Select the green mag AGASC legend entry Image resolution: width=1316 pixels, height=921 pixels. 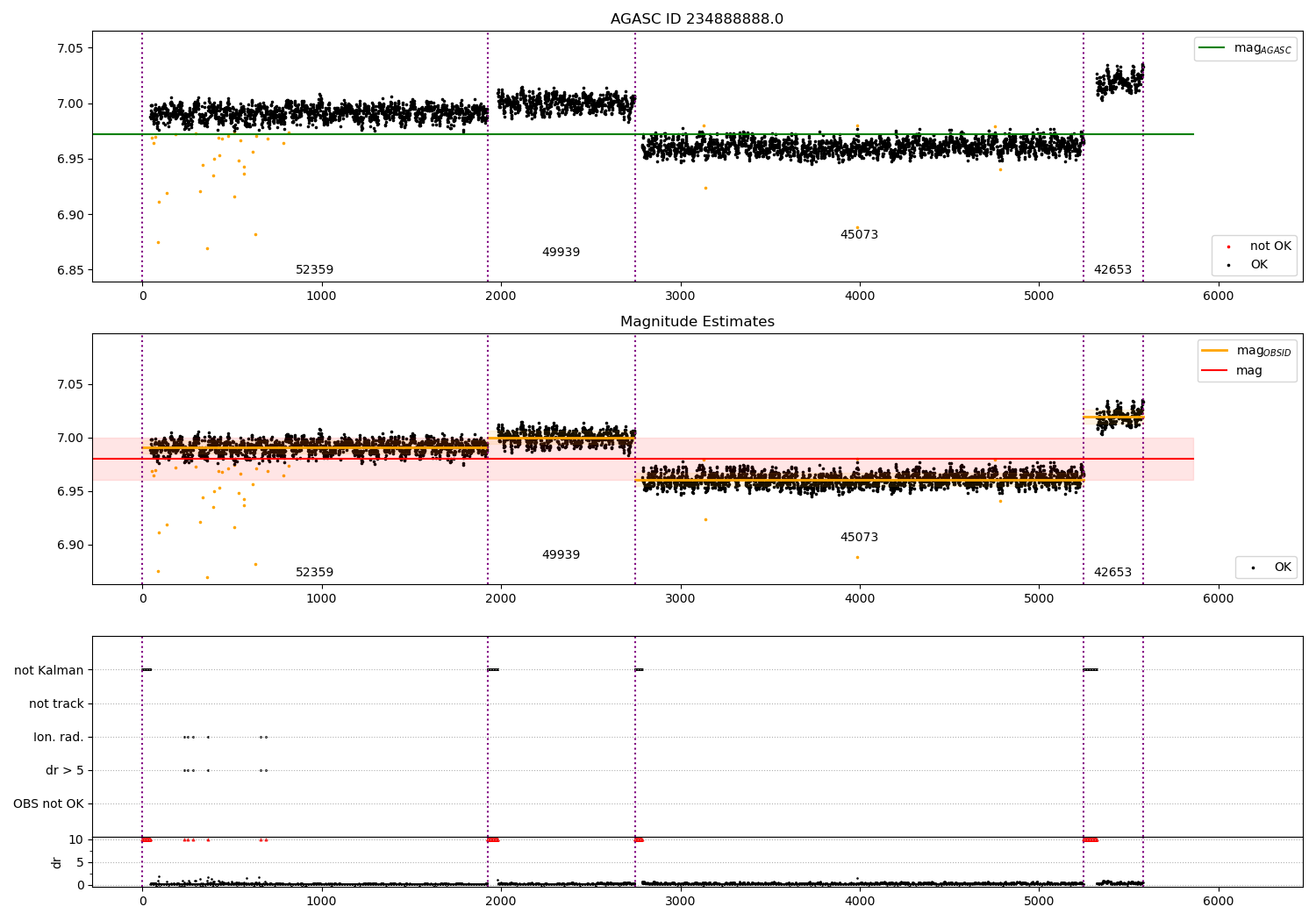tap(1245, 48)
